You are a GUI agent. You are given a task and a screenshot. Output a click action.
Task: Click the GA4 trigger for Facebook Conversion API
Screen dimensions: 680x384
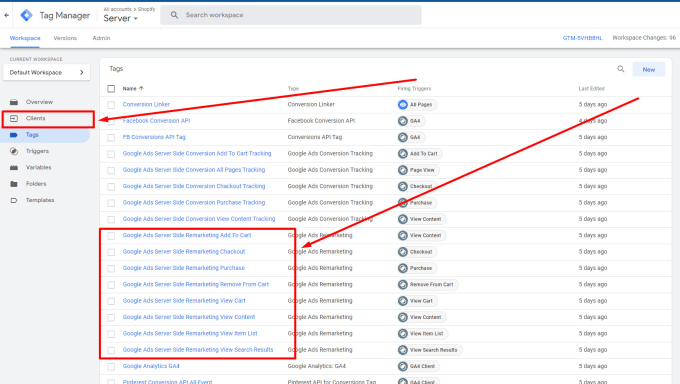pyautogui.click(x=411, y=121)
